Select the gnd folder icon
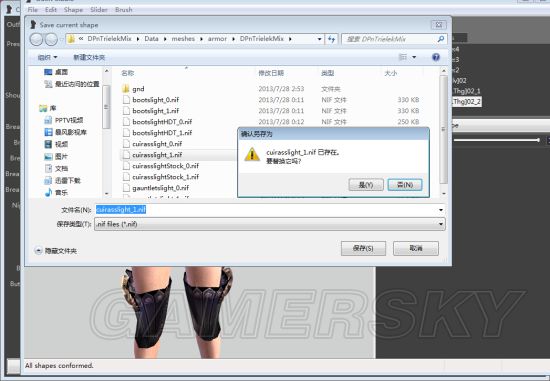This screenshot has height=381, width=550. pyautogui.click(x=126, y=89)
